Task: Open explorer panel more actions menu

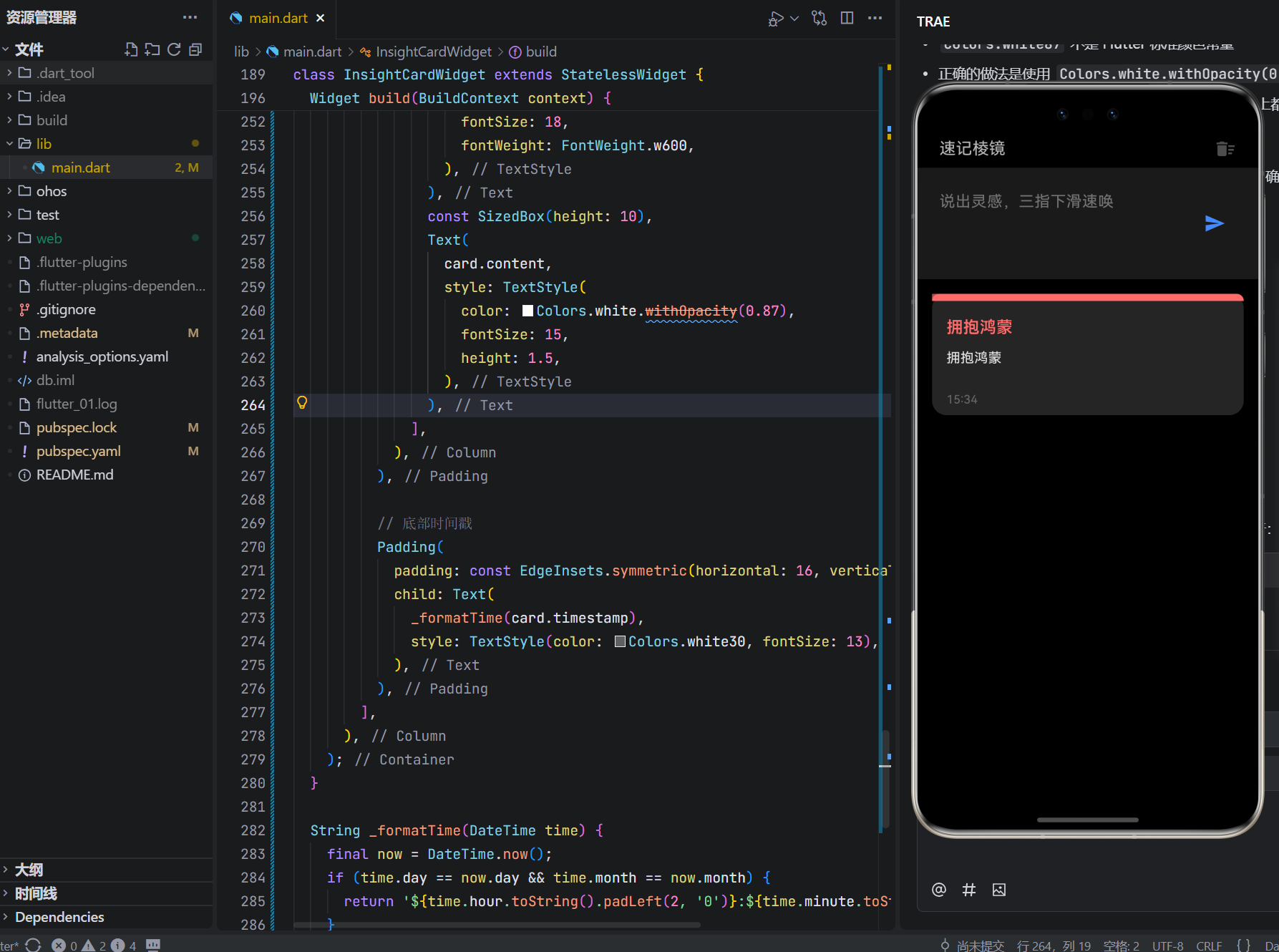Action: [x=190, y=17]
